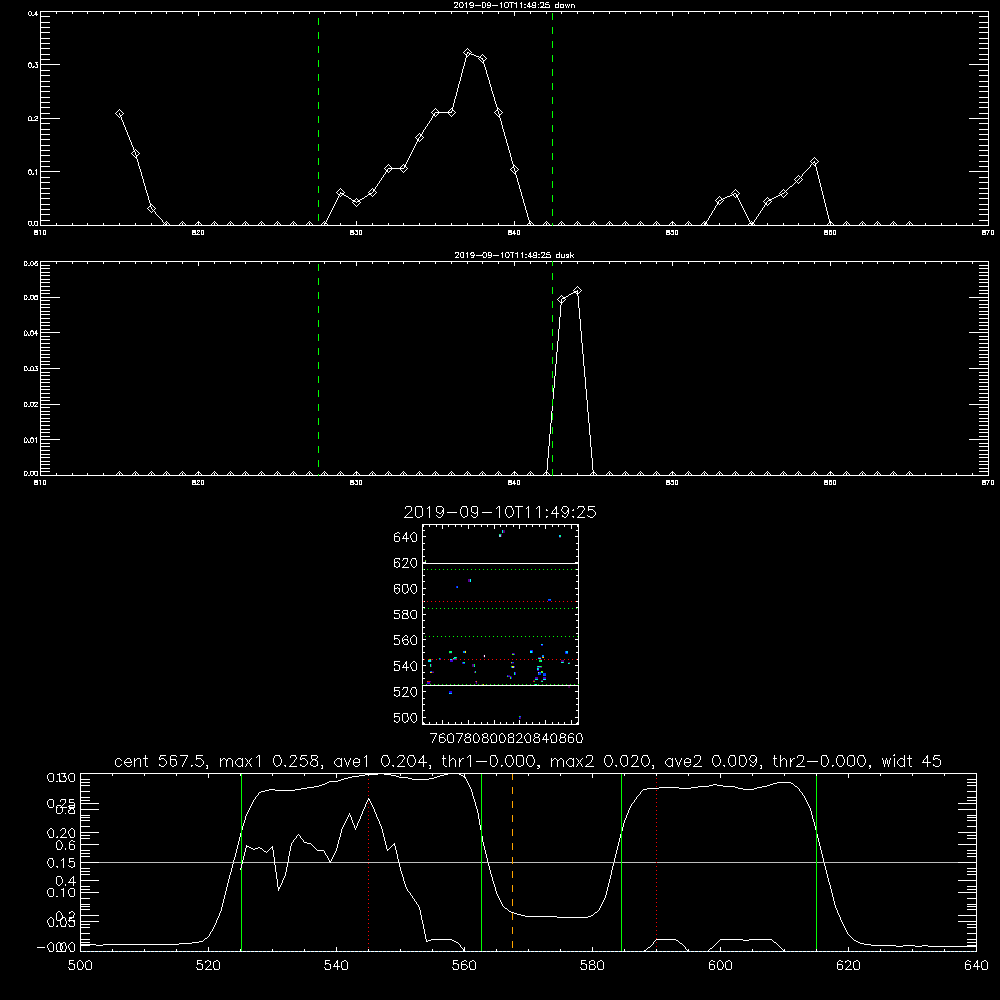Select the red dotted line at 590 in bottom plot
Viewport: 1000px width, 1000px height.
click(x=656, y=861)
